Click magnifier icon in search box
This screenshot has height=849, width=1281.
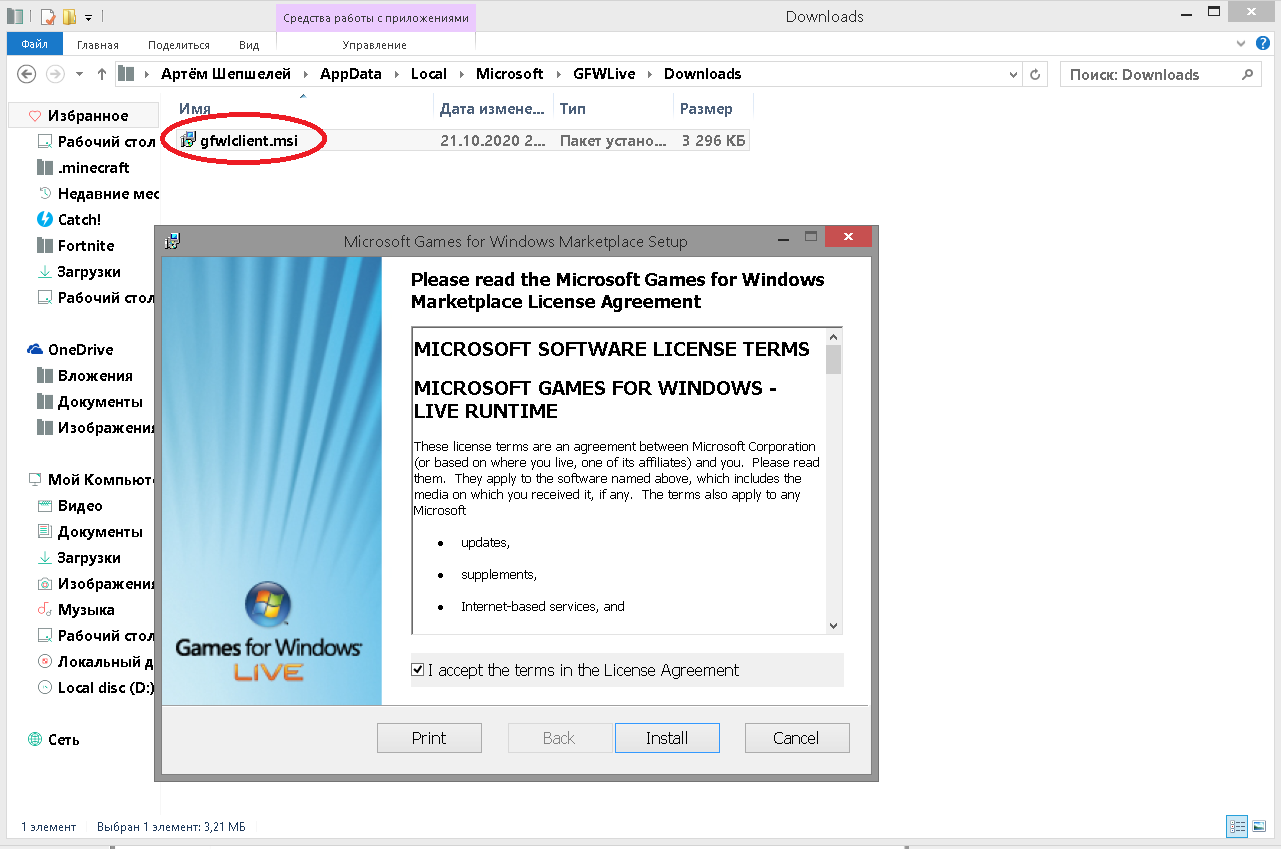[x=1247, y=74]
